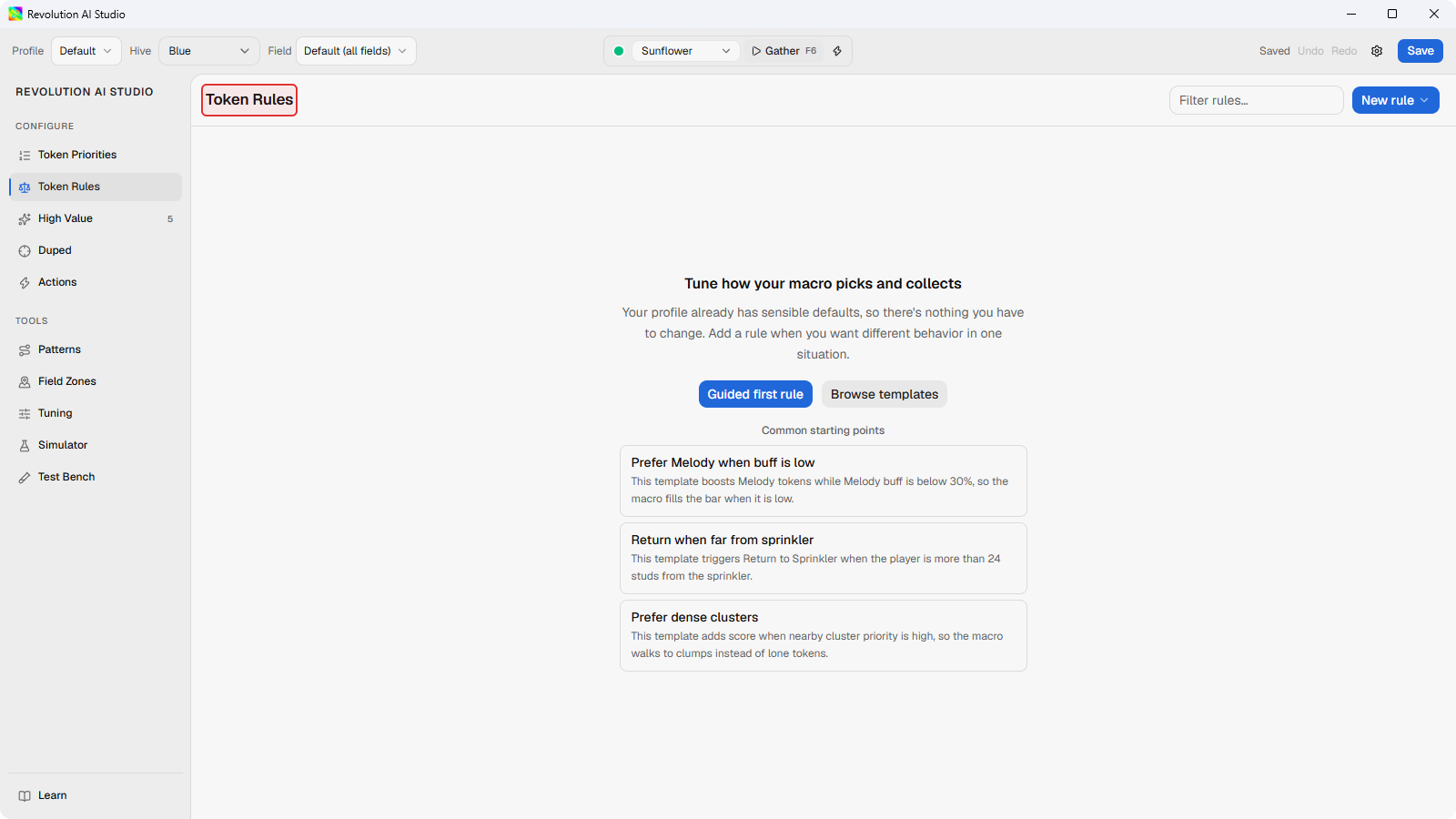Image resolution: width=1456 pixels, height=819 pixels.
Task: Click the Patterns sidebar icon
Action: click(25, 350)
